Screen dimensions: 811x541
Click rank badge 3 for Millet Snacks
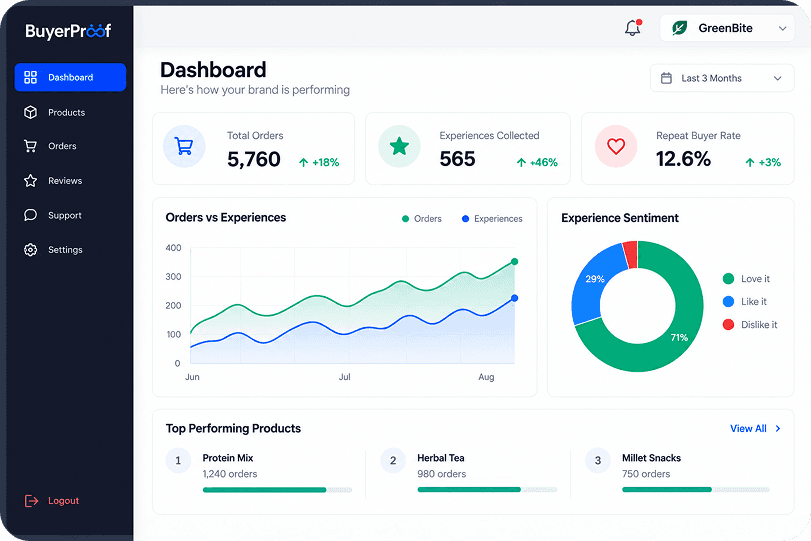click(598, 460)
